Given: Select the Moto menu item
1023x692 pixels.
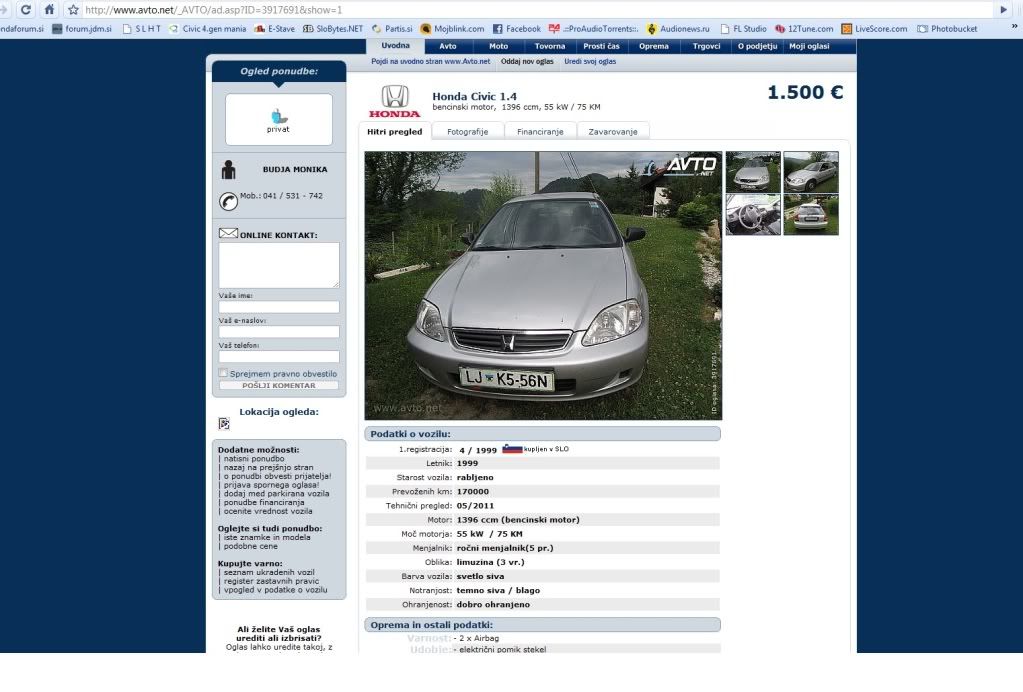Looking at the screenshot, I should (498, 46).
